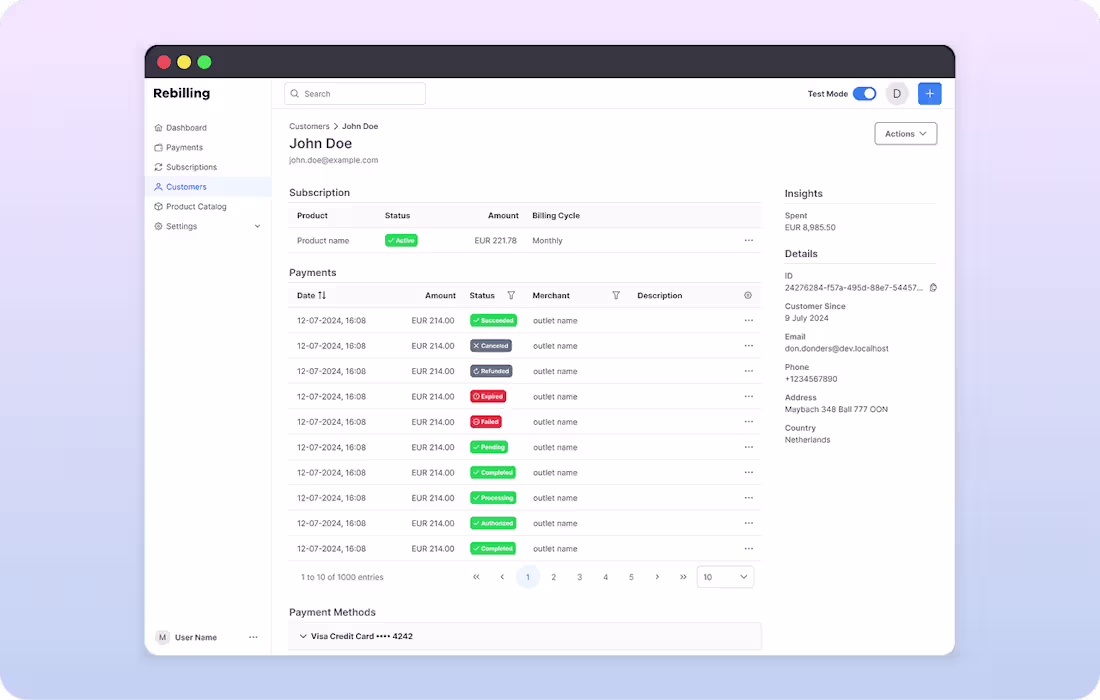This screenshot has width=1100, height=700.
Task: Open the User Name options menu
Action: pyautogui.click(x=253, y=637)
